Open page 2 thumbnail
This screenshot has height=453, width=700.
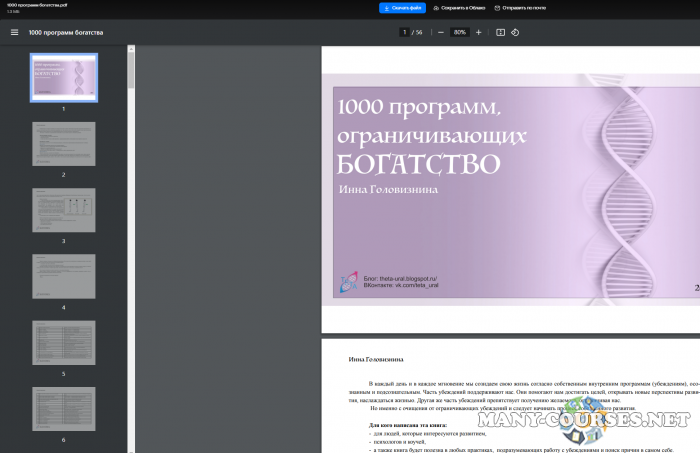coord(64,144)
